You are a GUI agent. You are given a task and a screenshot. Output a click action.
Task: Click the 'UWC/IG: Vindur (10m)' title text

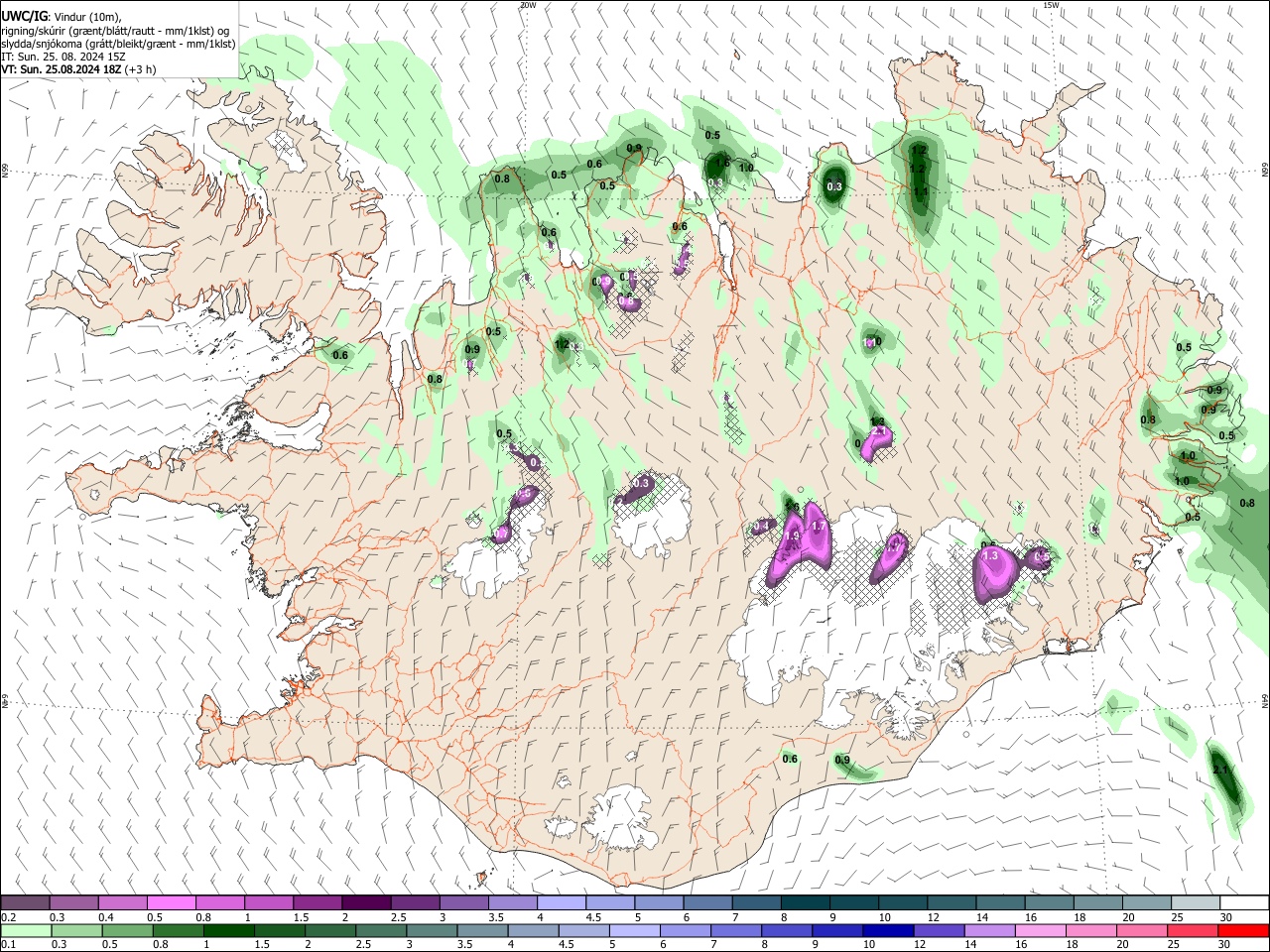(x=62, y=16)
